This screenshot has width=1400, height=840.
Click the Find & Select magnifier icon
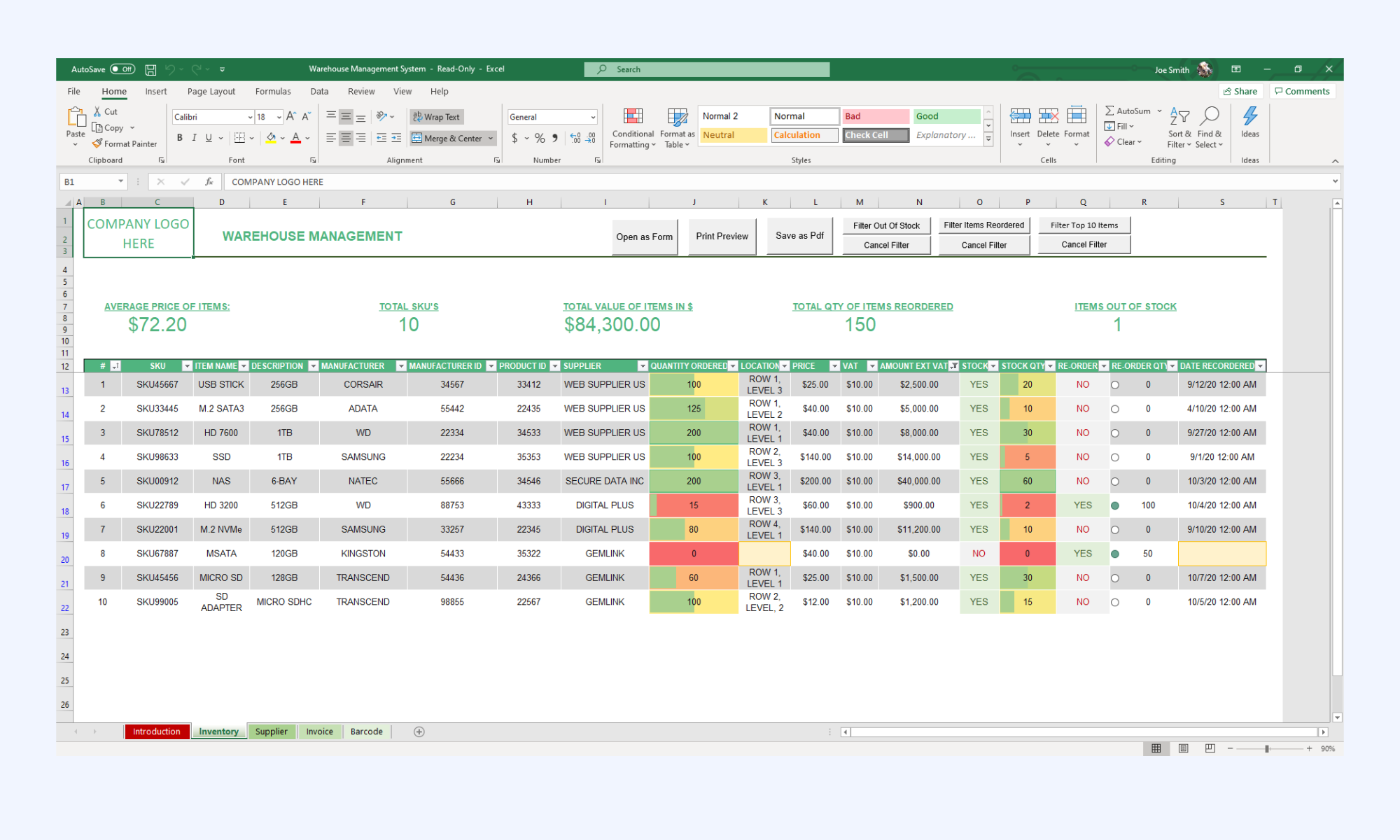point(1210,116)
